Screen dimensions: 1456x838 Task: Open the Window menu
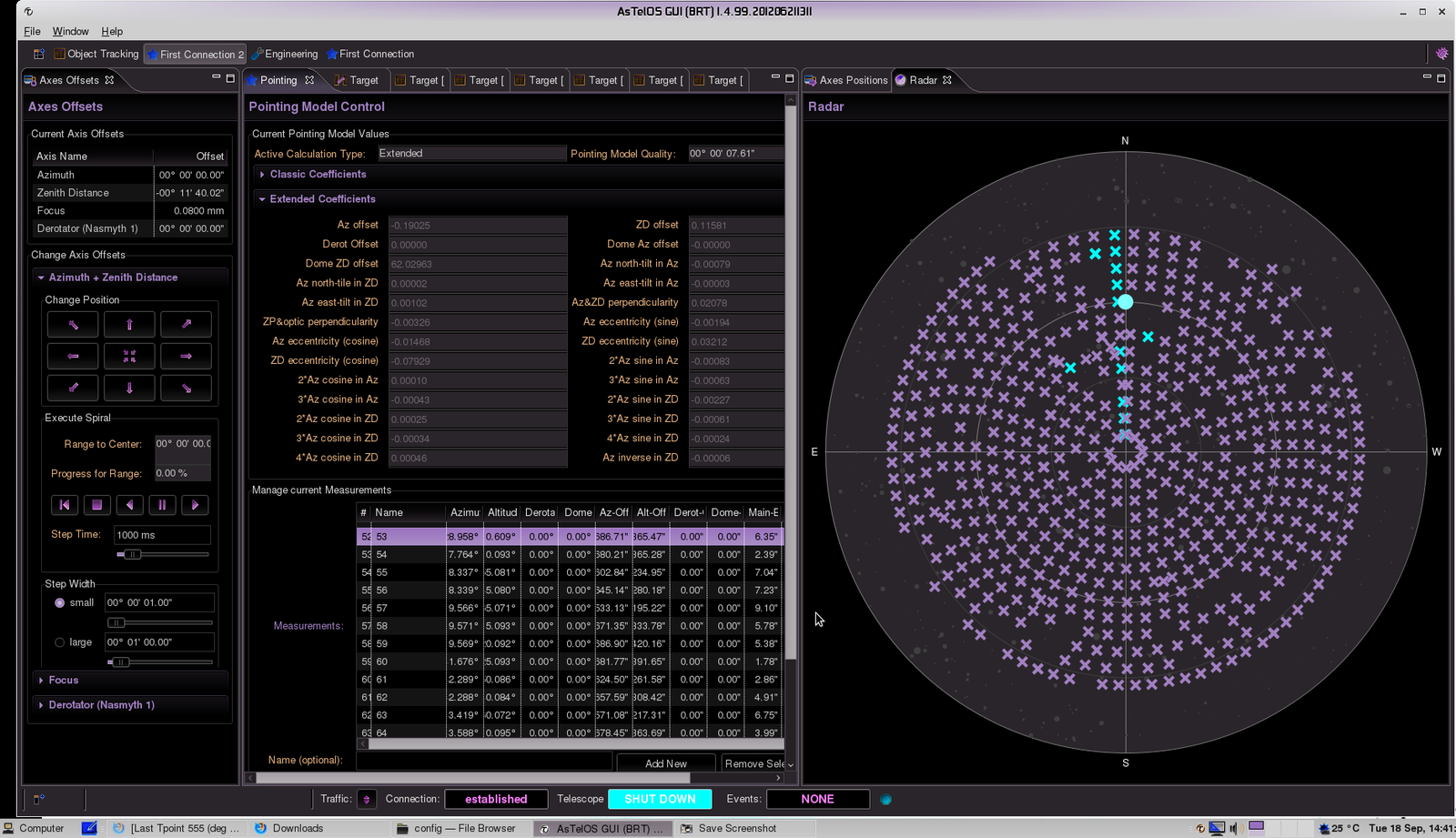(70, 31)
